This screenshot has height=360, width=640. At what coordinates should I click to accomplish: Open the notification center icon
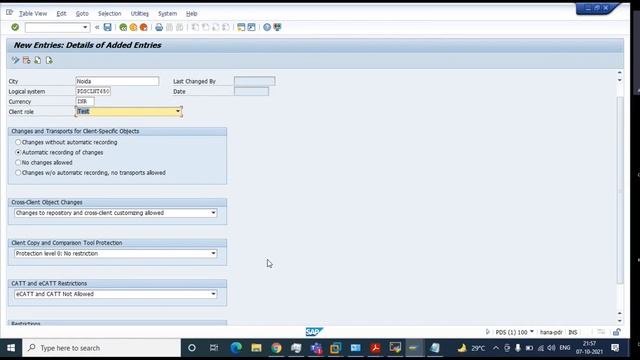tap(615, 348)
